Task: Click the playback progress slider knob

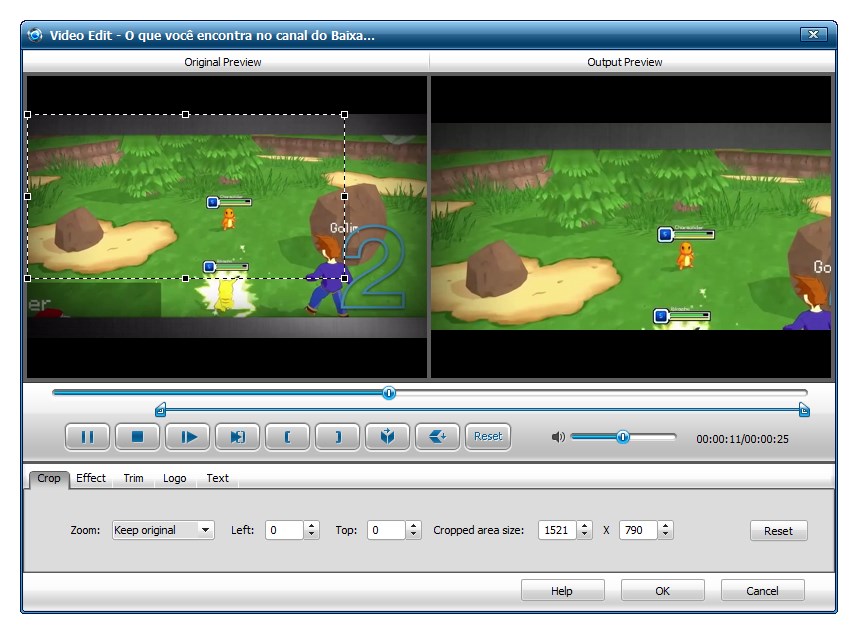Action: point(389,393)
